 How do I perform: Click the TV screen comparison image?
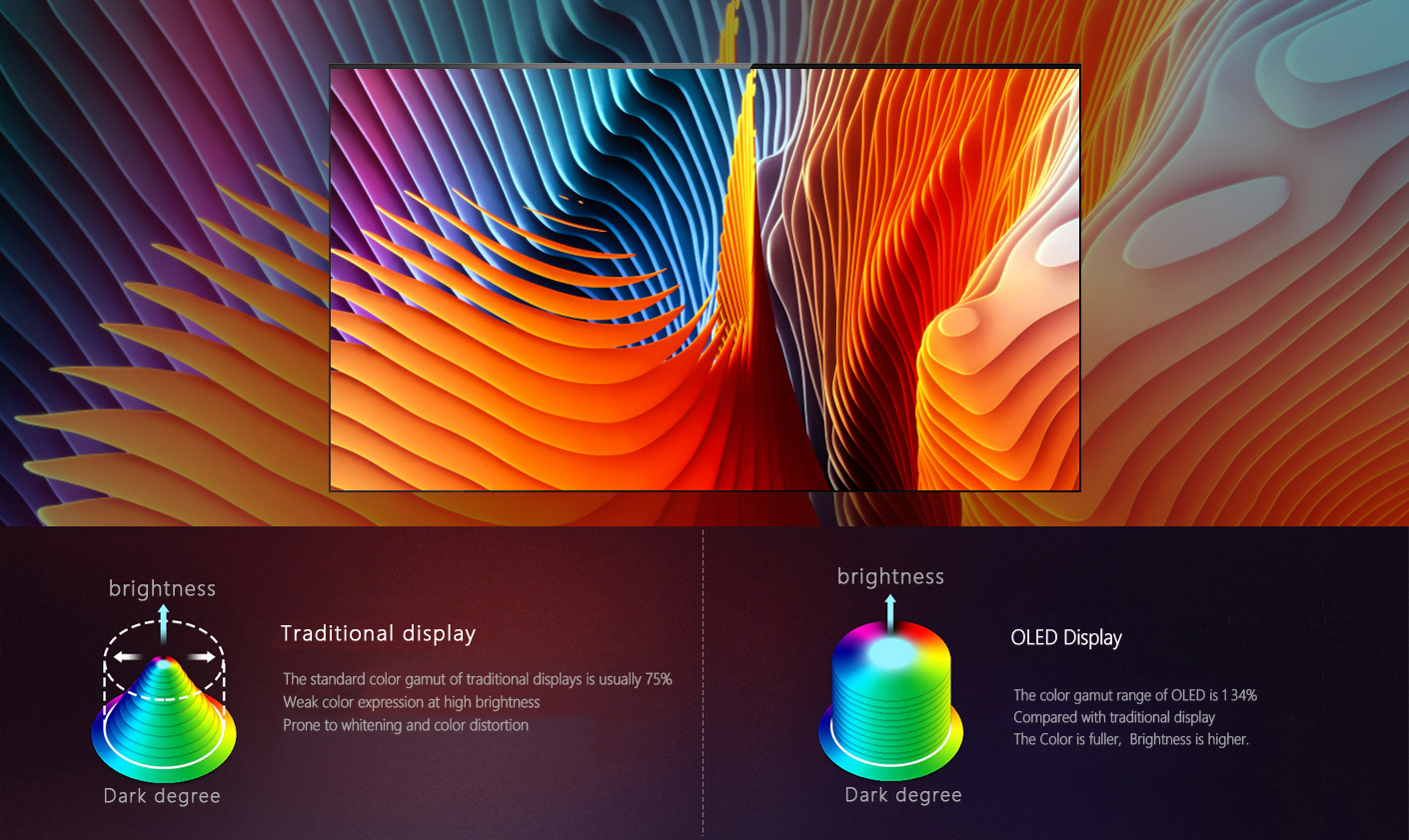(x=704, y=278)
